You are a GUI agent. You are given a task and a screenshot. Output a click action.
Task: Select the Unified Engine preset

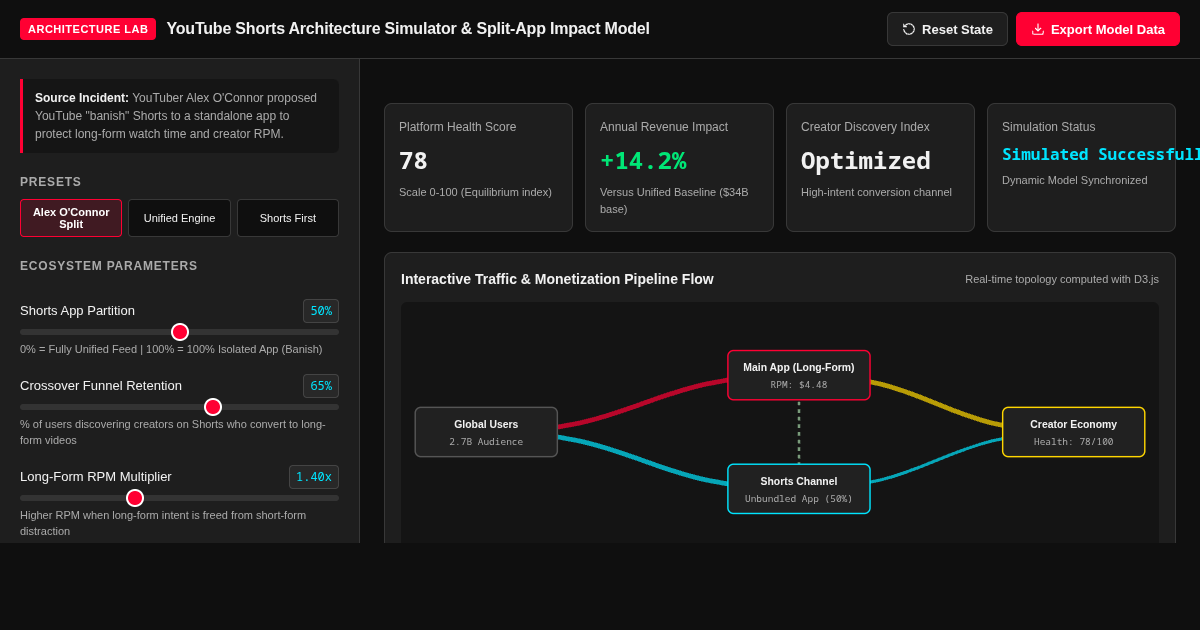(x=179, y=218)
